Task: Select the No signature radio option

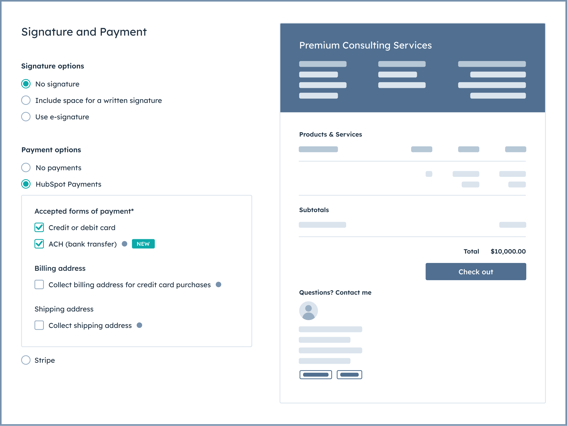Action: [x=26, y=84]
